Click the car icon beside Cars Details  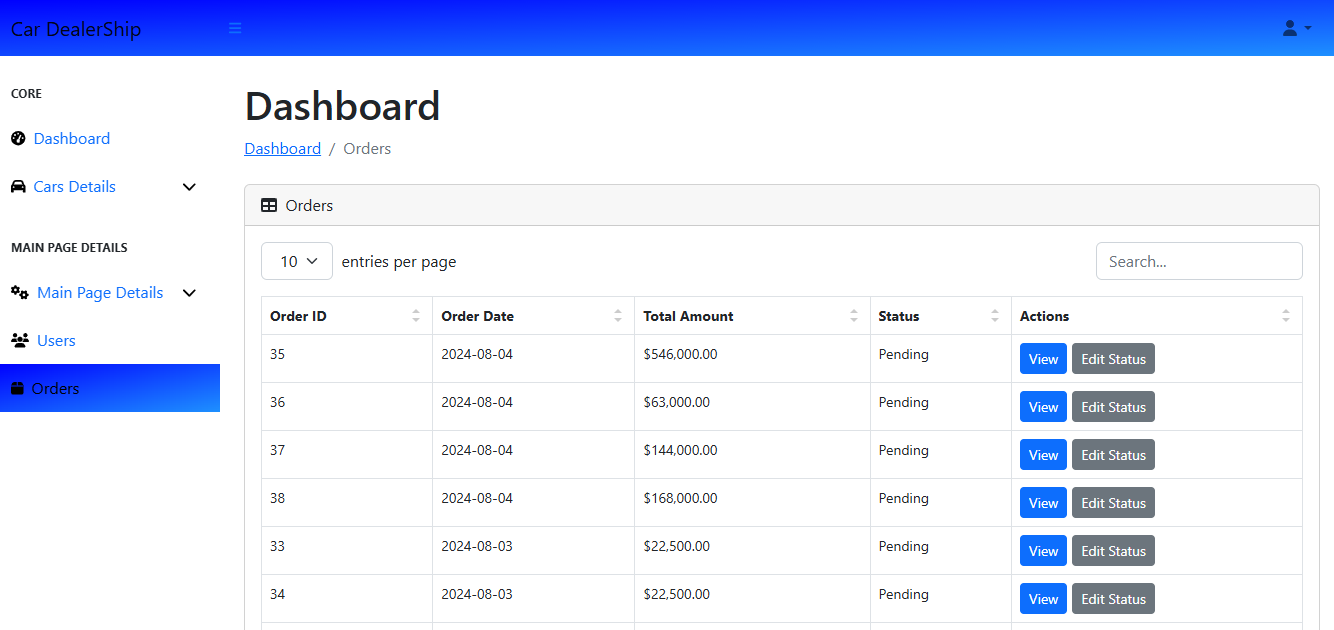click(18, 187)
